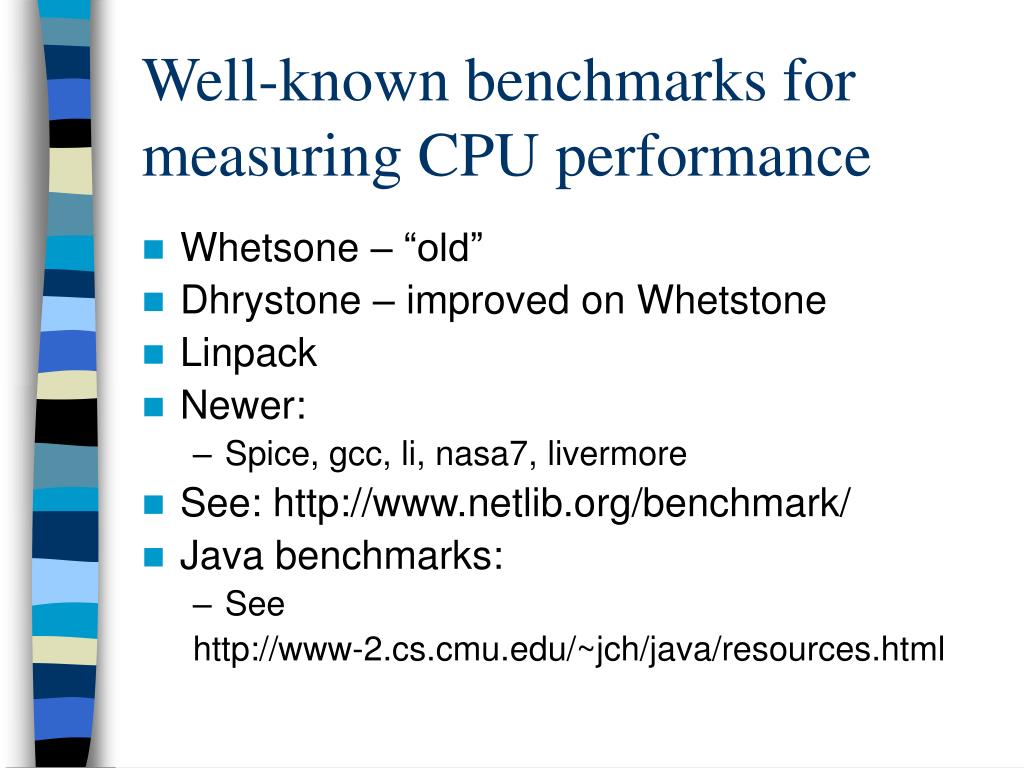Image resolution: width=1024 pixels, height=768 pixels.
Task: Click the striped decorative left border
Action: point(65,384)
